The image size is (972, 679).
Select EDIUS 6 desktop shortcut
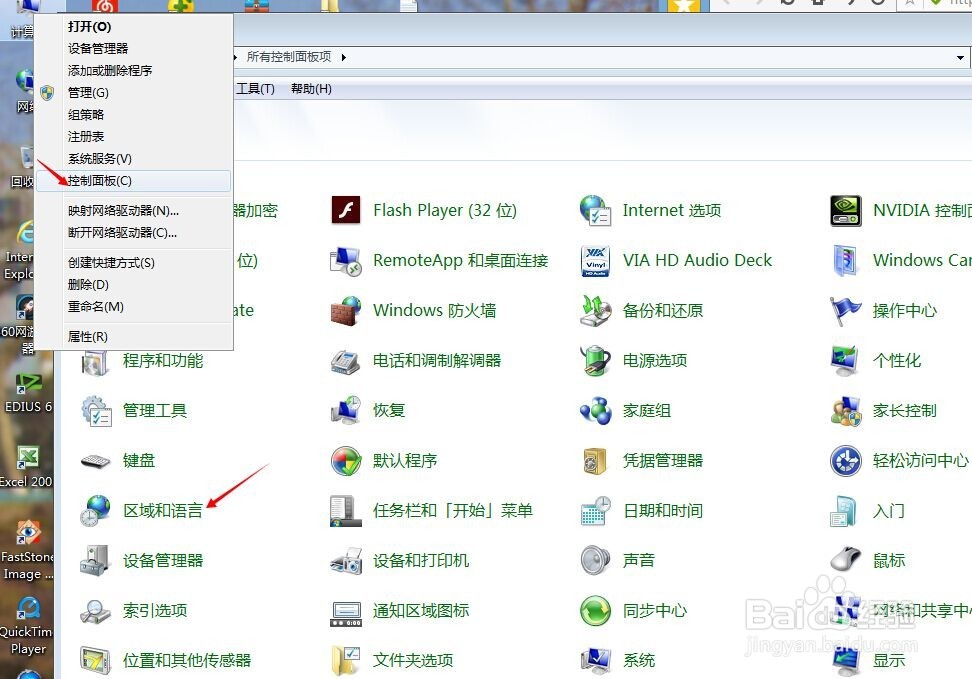coord(27,393)
